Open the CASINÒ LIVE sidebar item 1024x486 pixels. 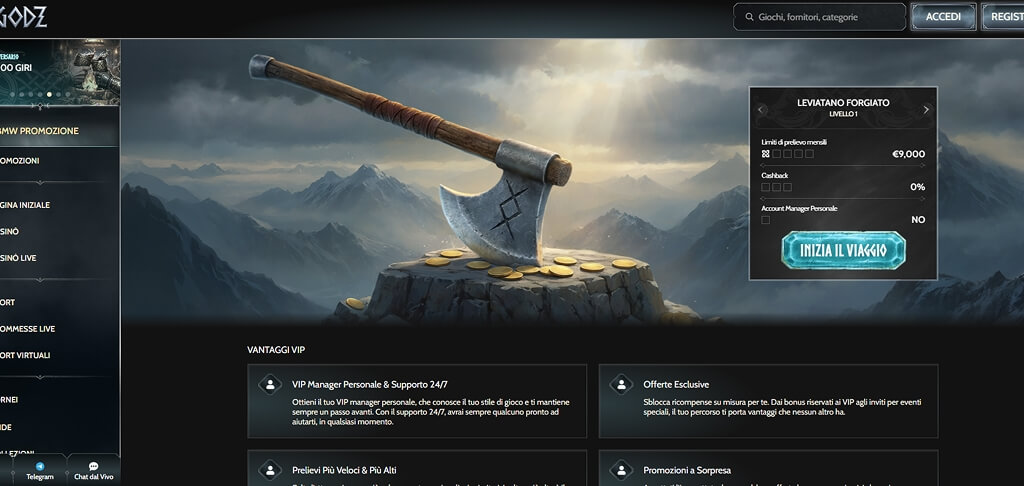pyautogui.click(x=18, y=258)
